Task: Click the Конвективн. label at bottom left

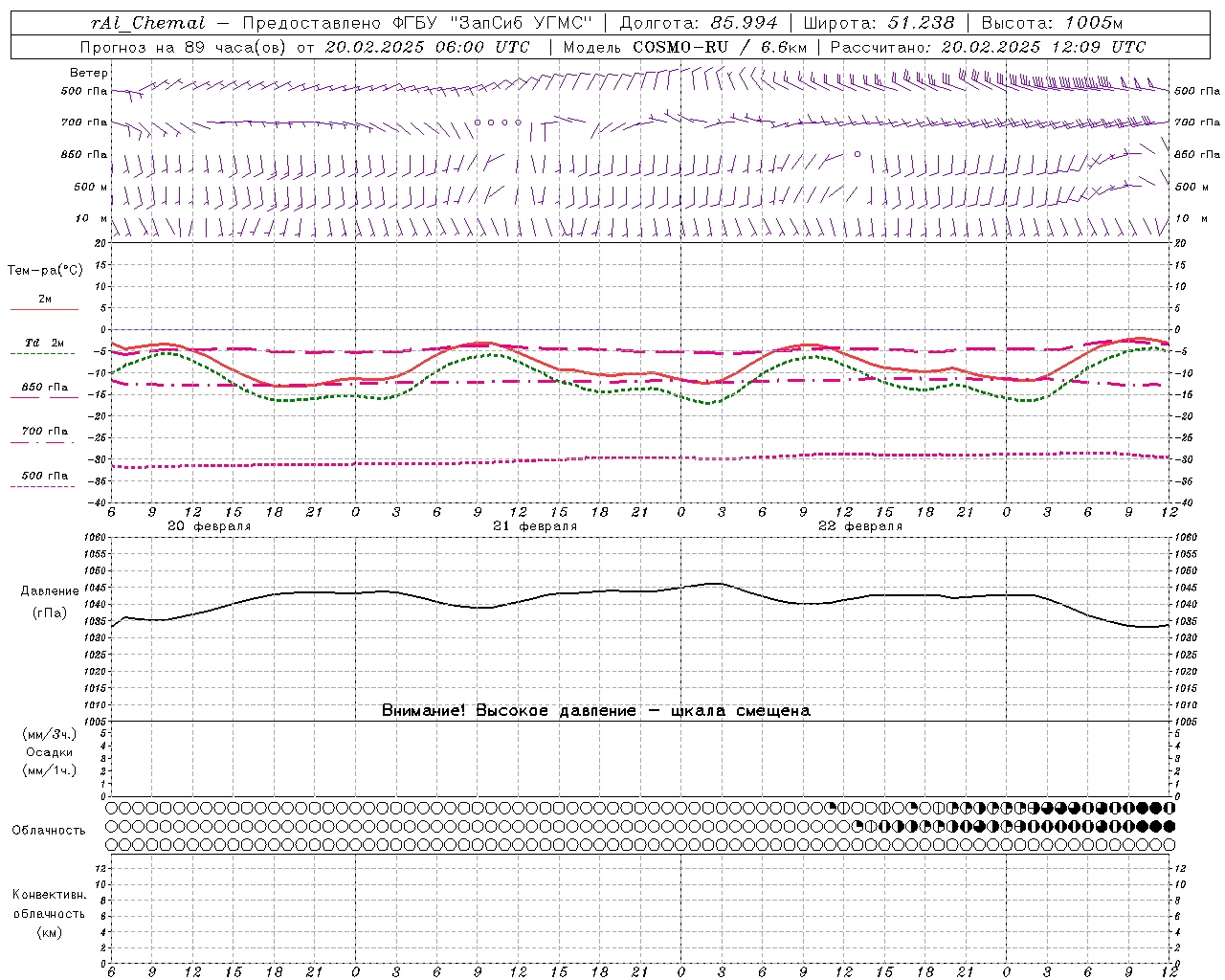Action: click(50, 895)
